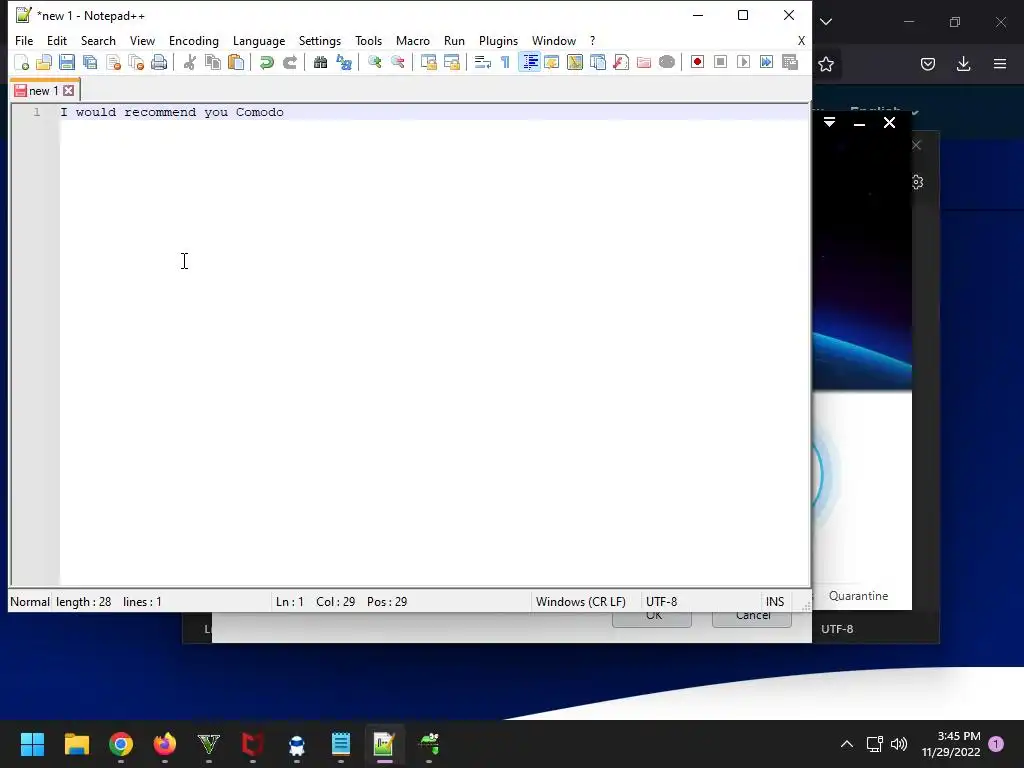Open the Replace toolbar icon
Screen dimensions: 1024x768
coord(344,62)
